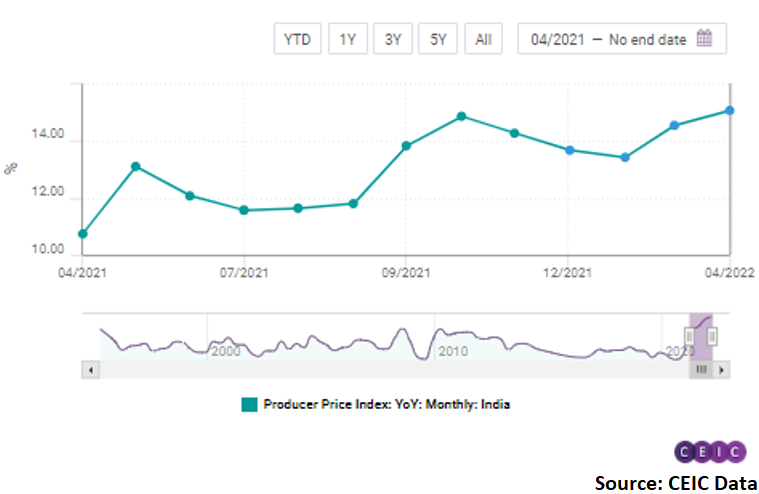Click near 2010 in the navigator timeline
Image resolution: width=759 pixels, height=494 pixels.
tap(453, 351)
